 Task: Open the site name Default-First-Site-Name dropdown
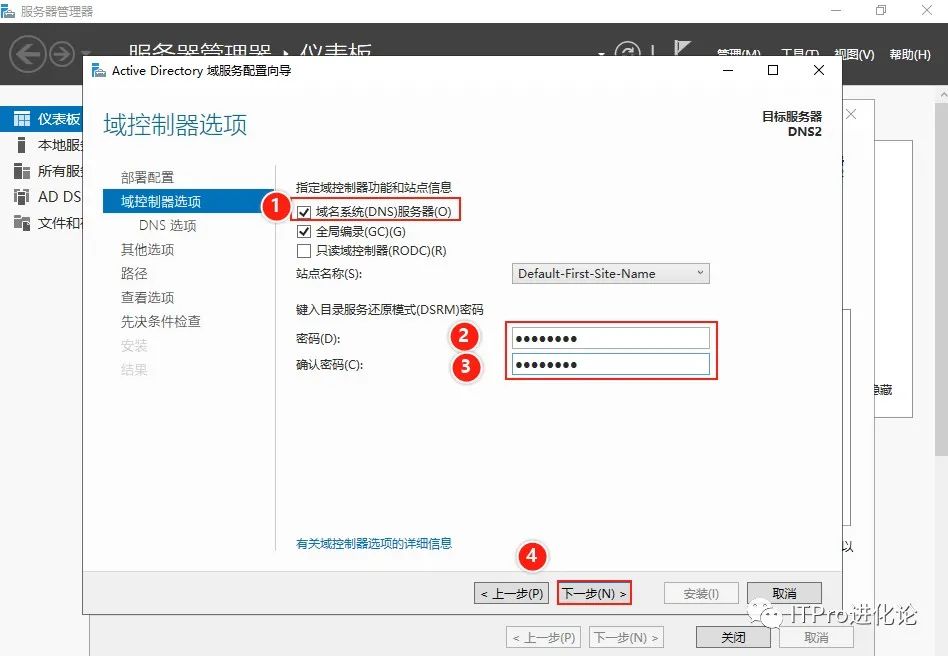[610, 273]
